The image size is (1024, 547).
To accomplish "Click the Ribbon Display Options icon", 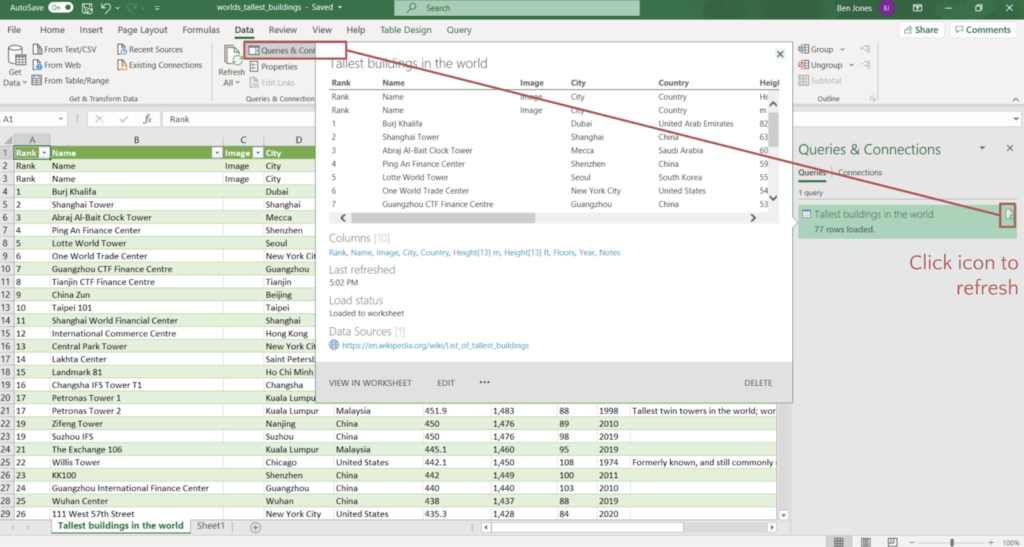I will (x=918, y=8).
